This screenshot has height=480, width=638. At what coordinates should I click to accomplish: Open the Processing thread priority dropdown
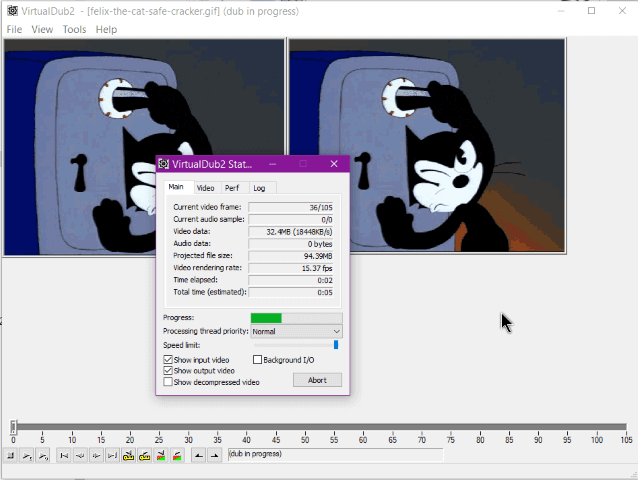(296, 331)
